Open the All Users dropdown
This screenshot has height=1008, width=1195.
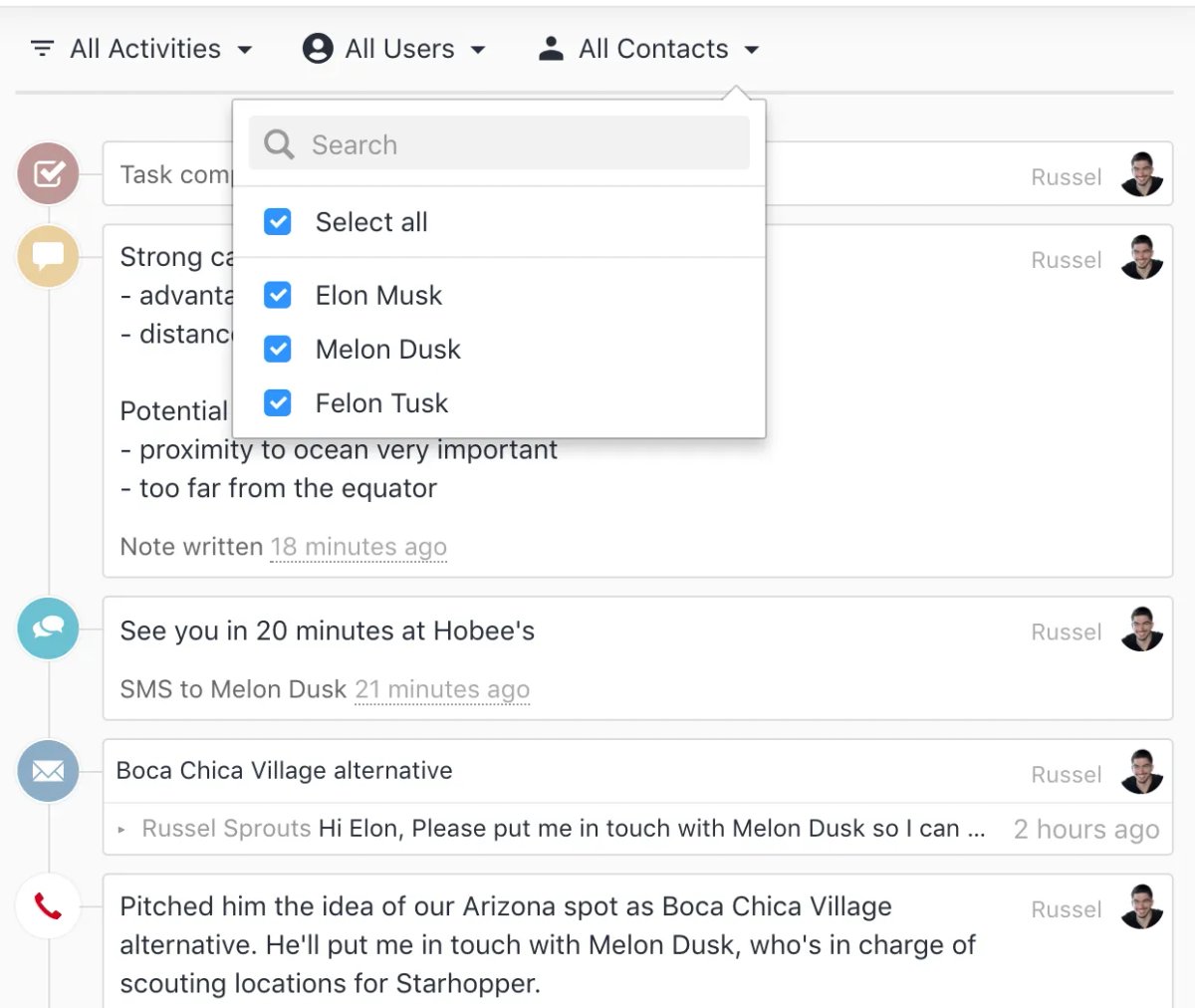[394, 48]
